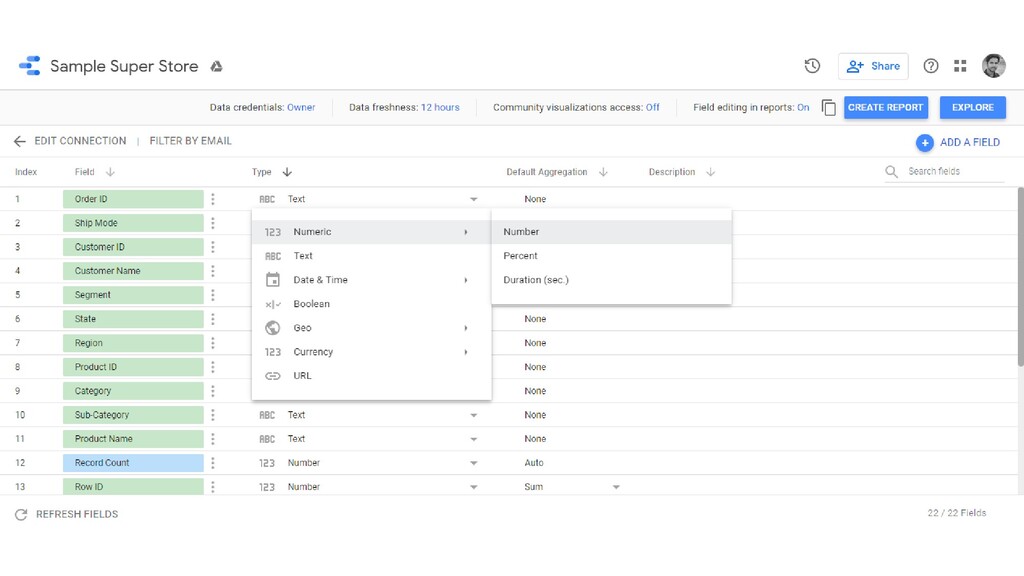Click the Refresh Fields icon
Image resolution: width=1024 pixels, height=576 pixels.
click(20, 514)
